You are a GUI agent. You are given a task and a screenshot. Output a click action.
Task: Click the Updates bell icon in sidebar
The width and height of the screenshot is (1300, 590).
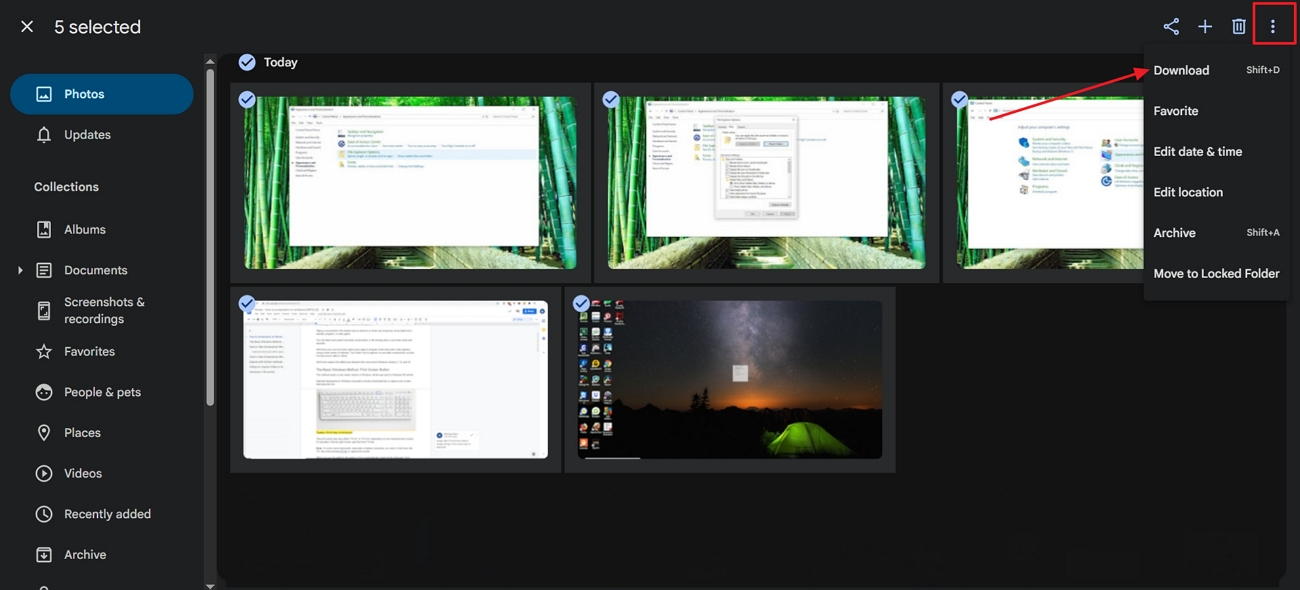[x=44, y=134]
